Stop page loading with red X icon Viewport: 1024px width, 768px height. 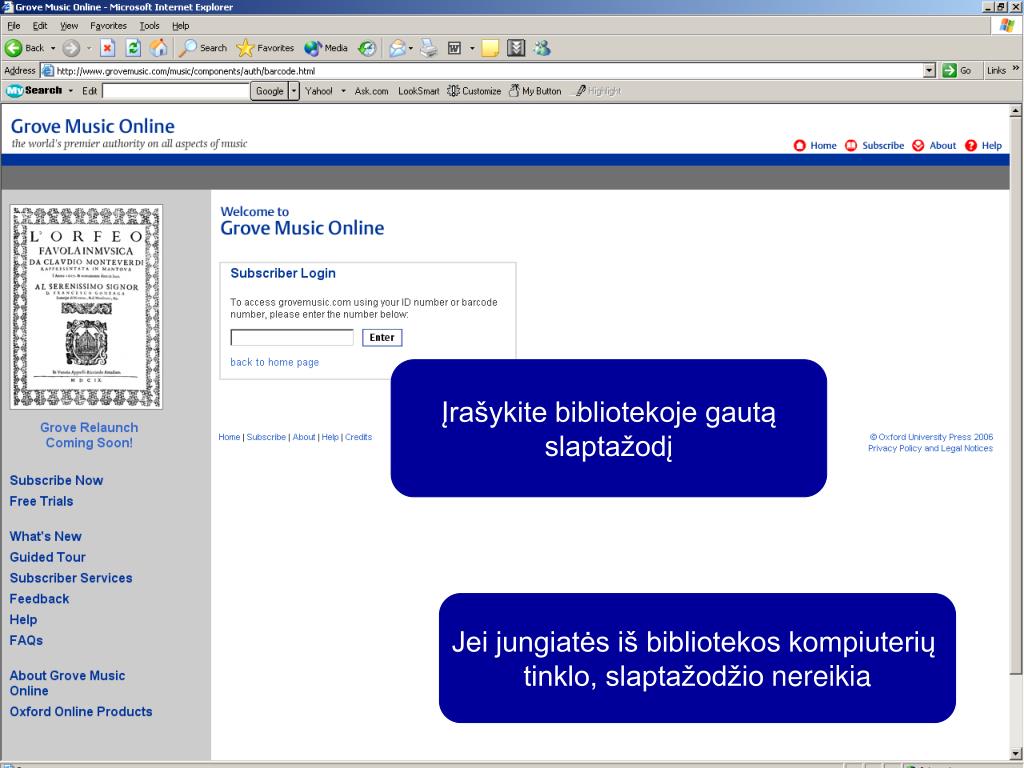pos(108,48)
